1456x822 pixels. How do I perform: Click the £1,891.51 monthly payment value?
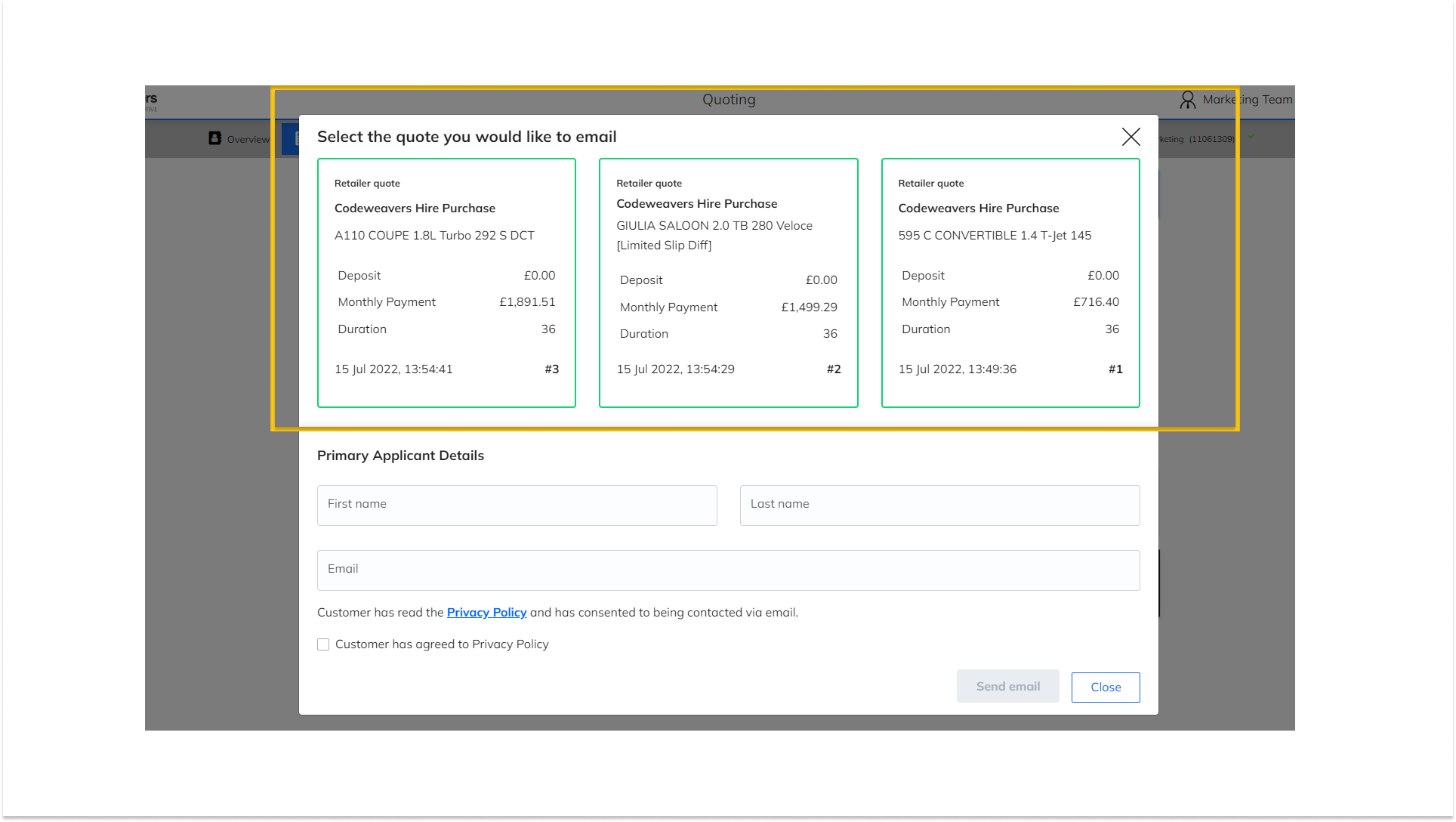(x=527, y=302)
